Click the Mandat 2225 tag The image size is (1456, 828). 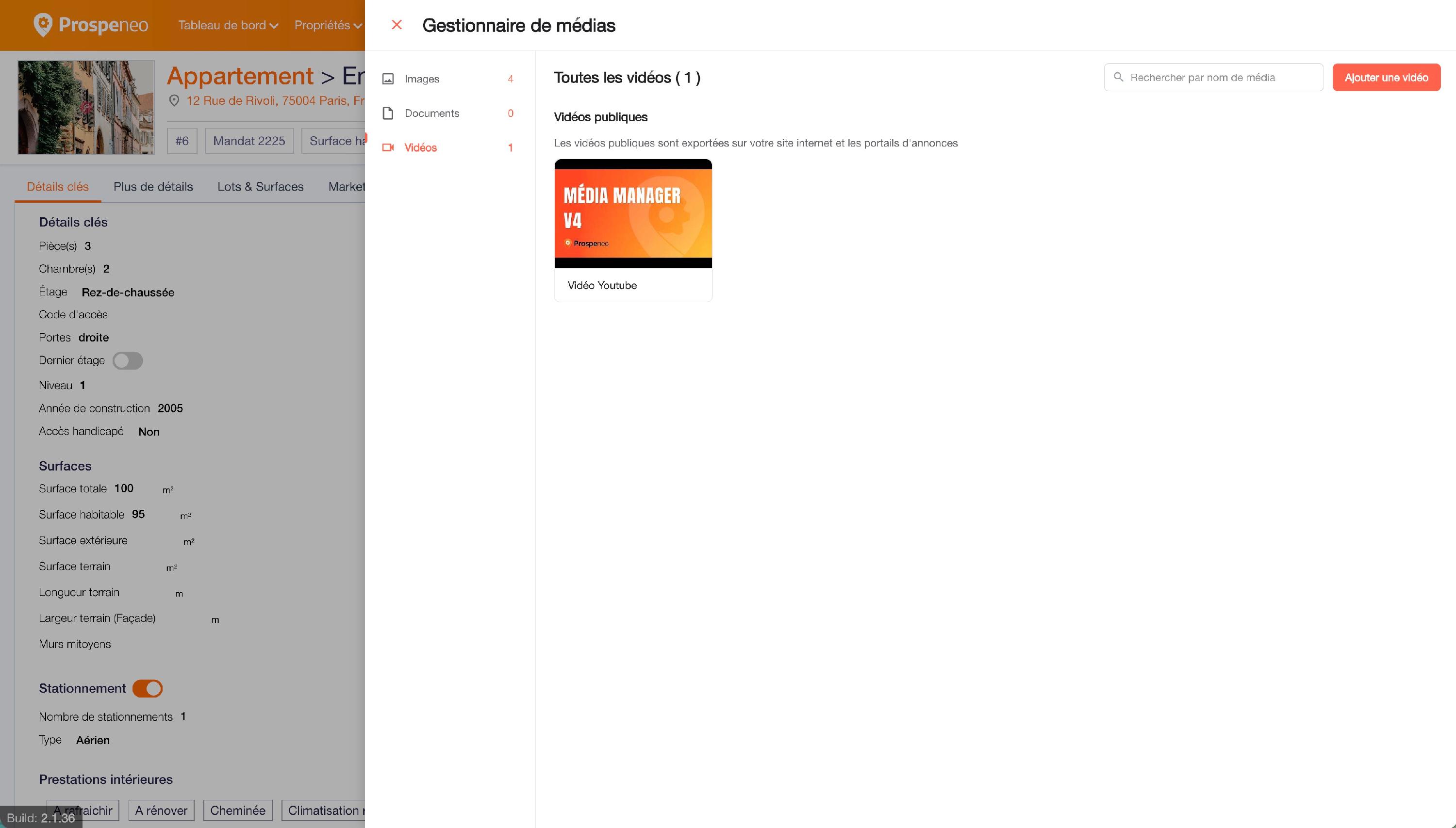pos(249,141)
